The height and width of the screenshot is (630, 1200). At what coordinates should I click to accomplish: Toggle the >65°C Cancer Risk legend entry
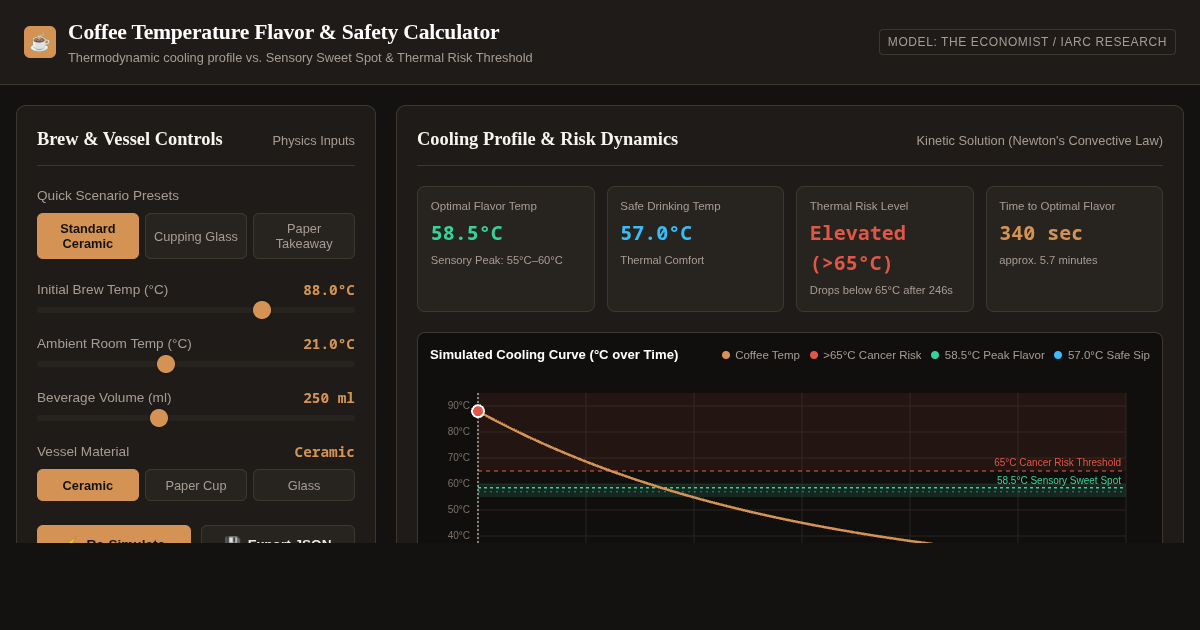(x=866, y=355)
